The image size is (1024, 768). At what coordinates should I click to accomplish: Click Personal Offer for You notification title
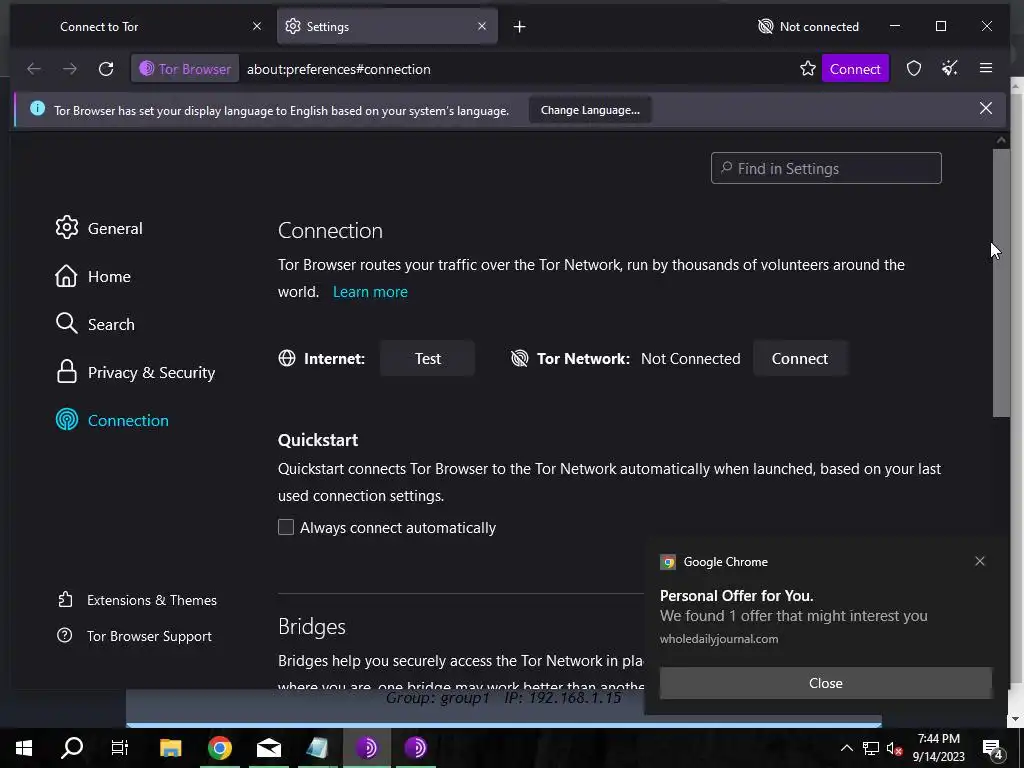[x=737, y=596]
